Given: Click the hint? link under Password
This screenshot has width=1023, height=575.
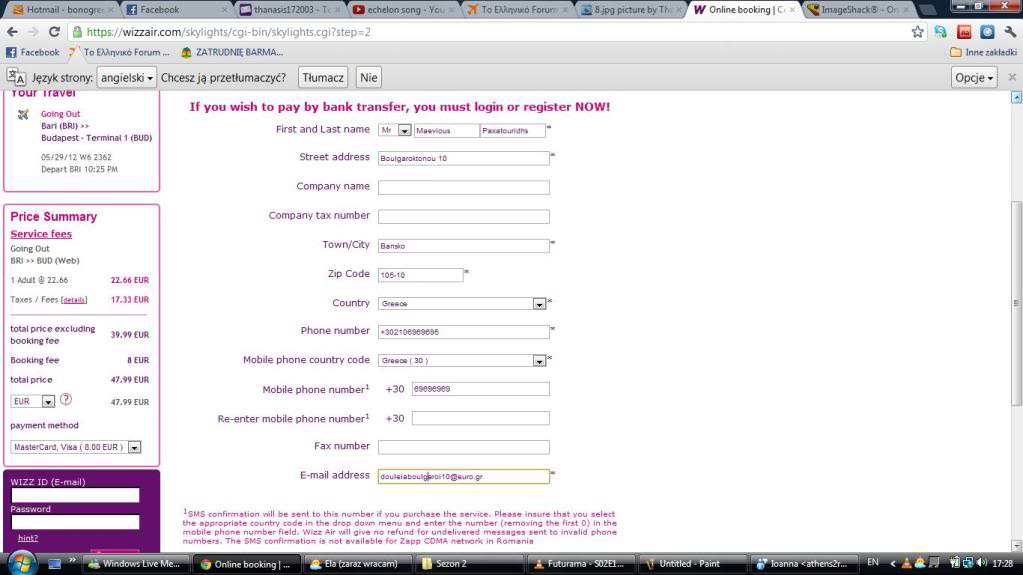Looking at the screenshot, I should tap(27, 538).
